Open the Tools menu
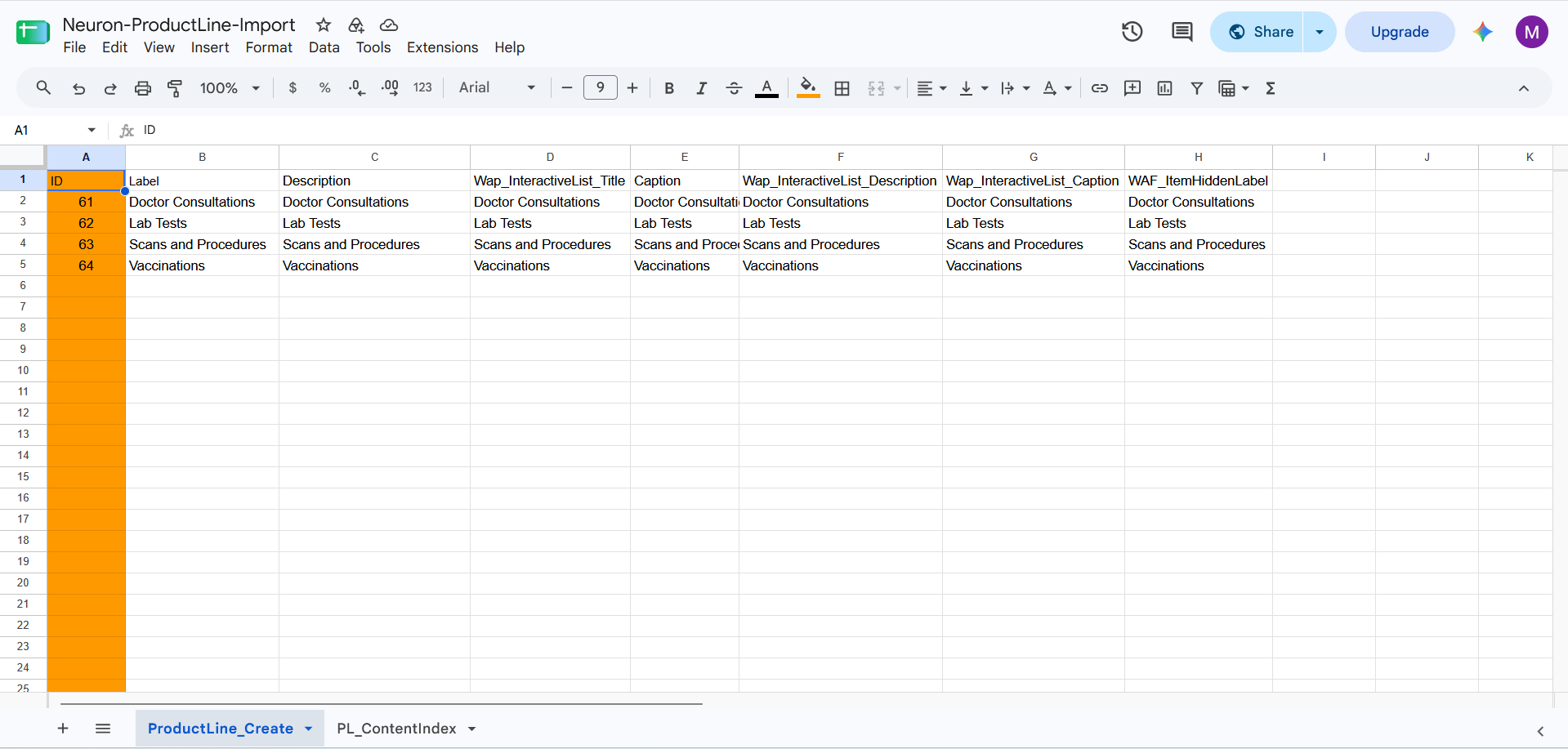Viewport: 1568px width, 749px height. click(373, 47)
